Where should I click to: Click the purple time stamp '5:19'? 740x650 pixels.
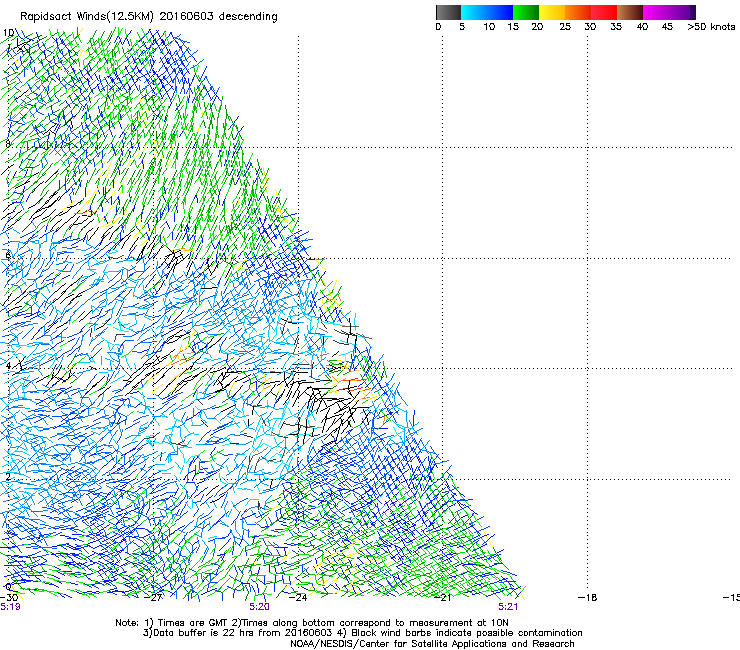coord(10,607)
